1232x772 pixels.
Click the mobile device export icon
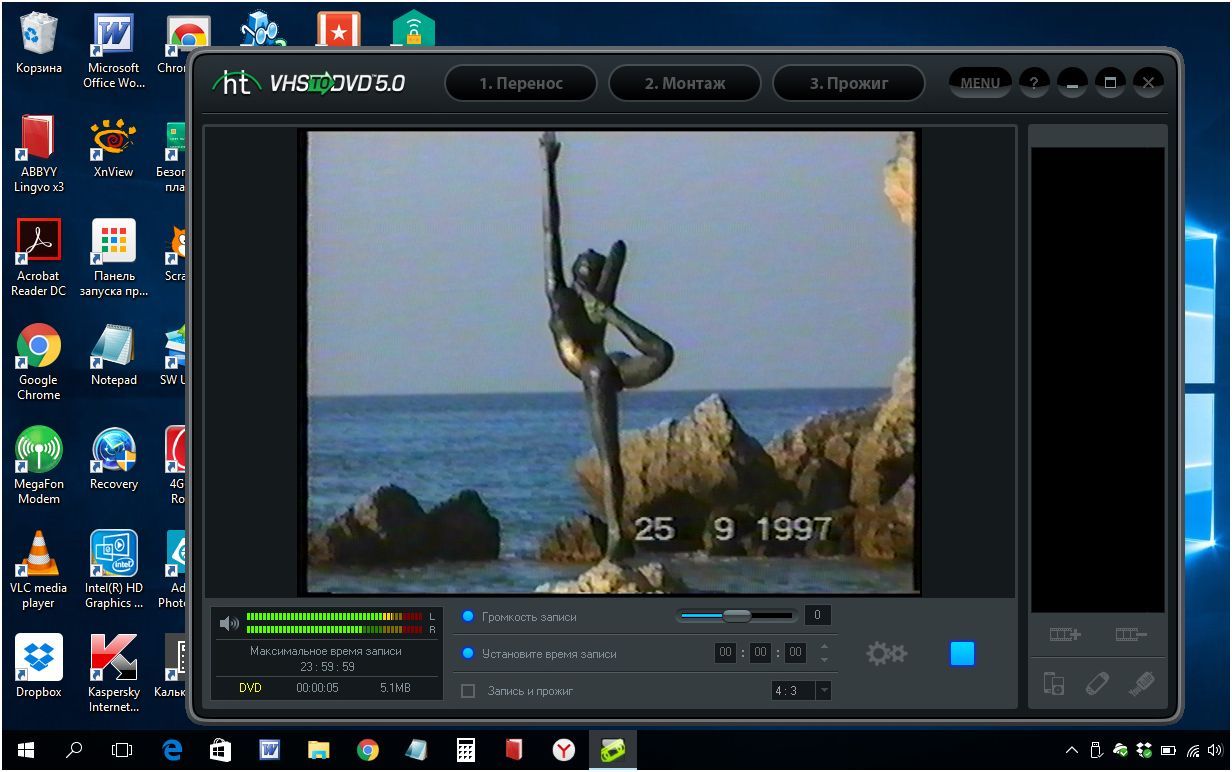click(x=1053, y=684)
